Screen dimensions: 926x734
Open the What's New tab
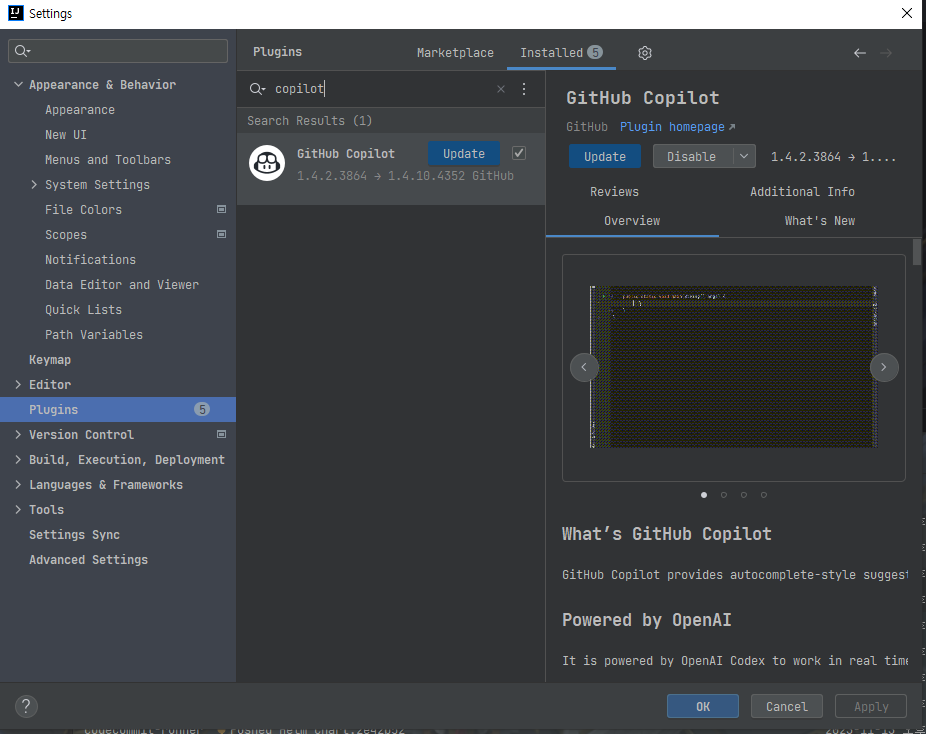tap(820, 221)
